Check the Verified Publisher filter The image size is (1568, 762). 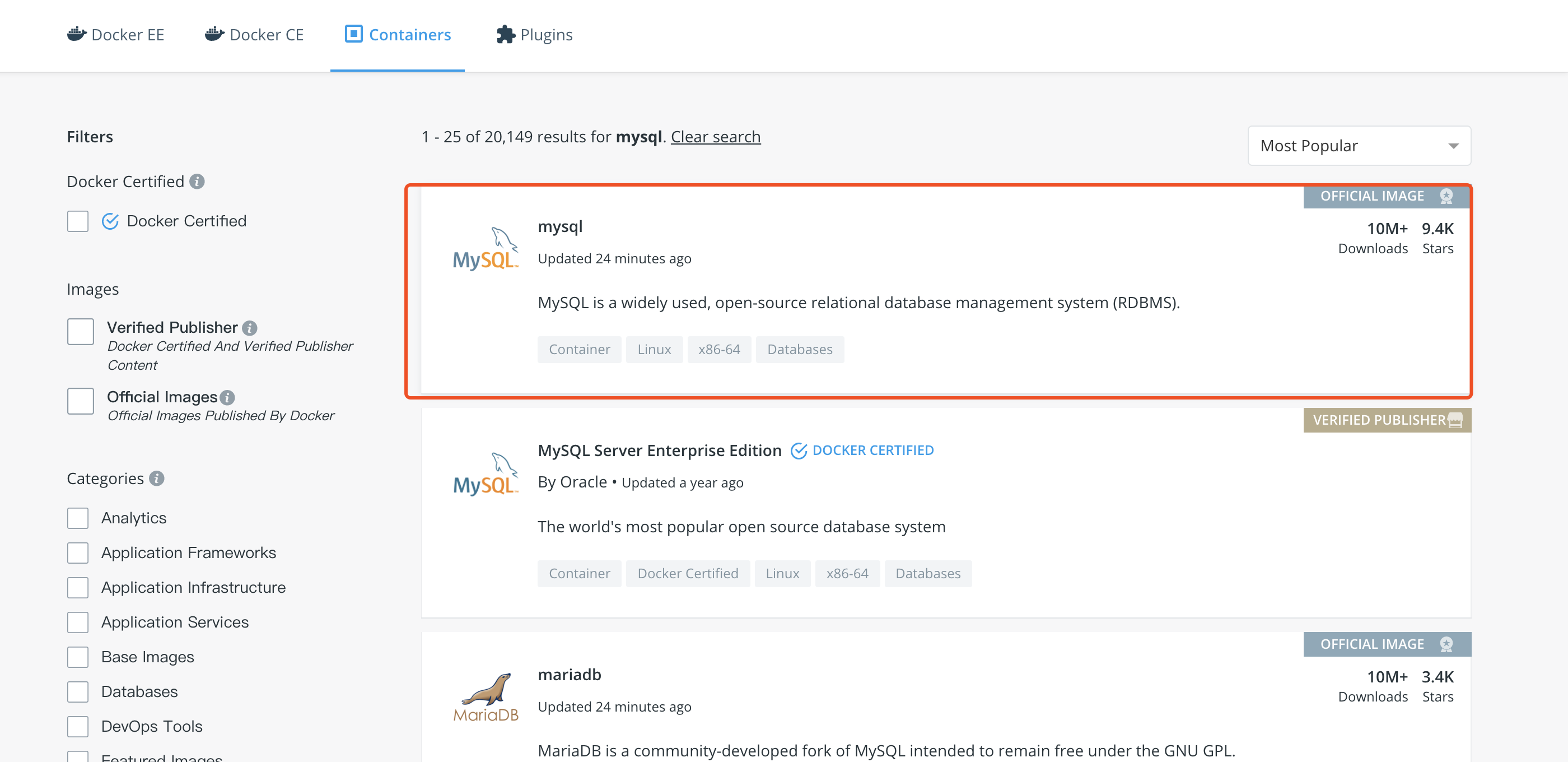pyautogui.click(x=80, y=332)
